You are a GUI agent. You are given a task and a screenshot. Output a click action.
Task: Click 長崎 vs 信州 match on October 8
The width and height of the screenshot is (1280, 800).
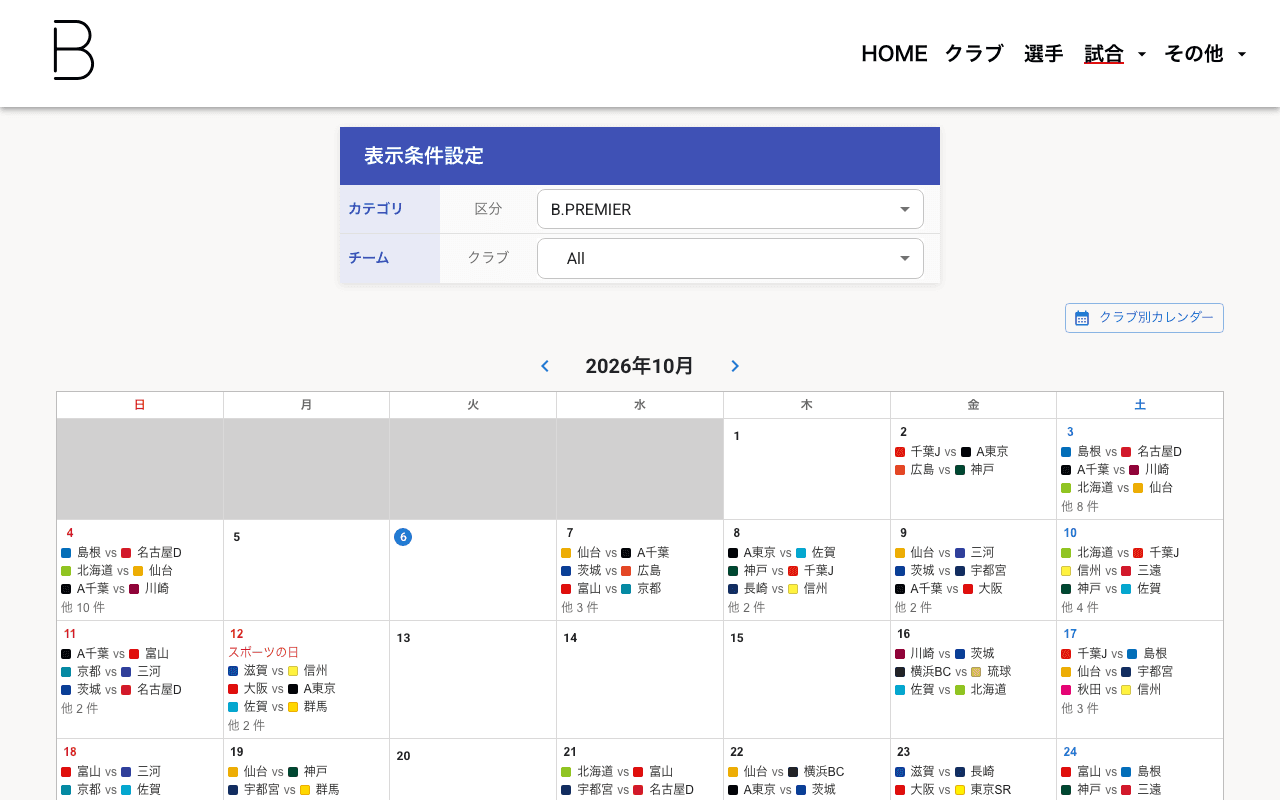(778, 589)
